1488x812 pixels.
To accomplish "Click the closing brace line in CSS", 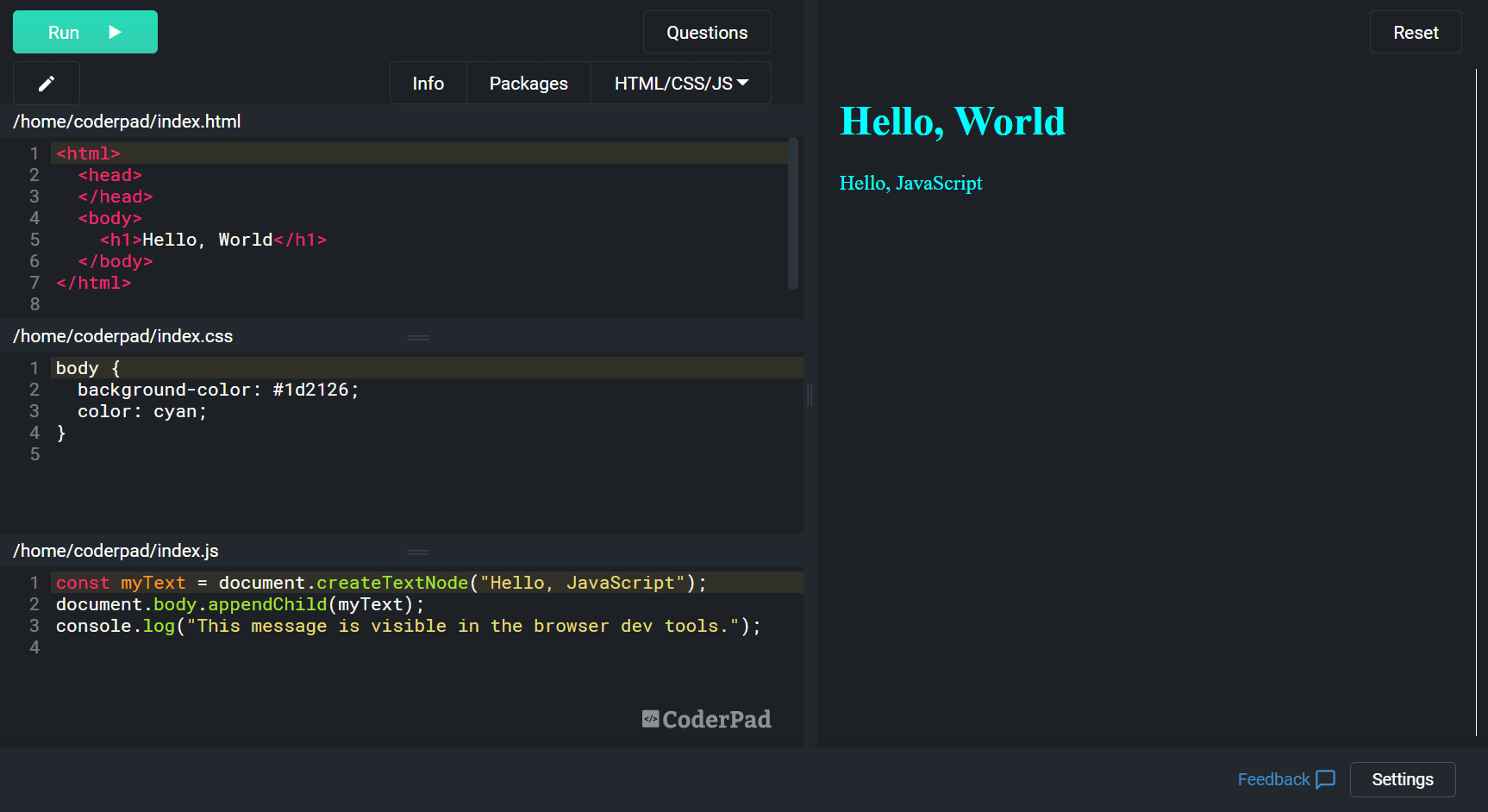I will point(61,433).
